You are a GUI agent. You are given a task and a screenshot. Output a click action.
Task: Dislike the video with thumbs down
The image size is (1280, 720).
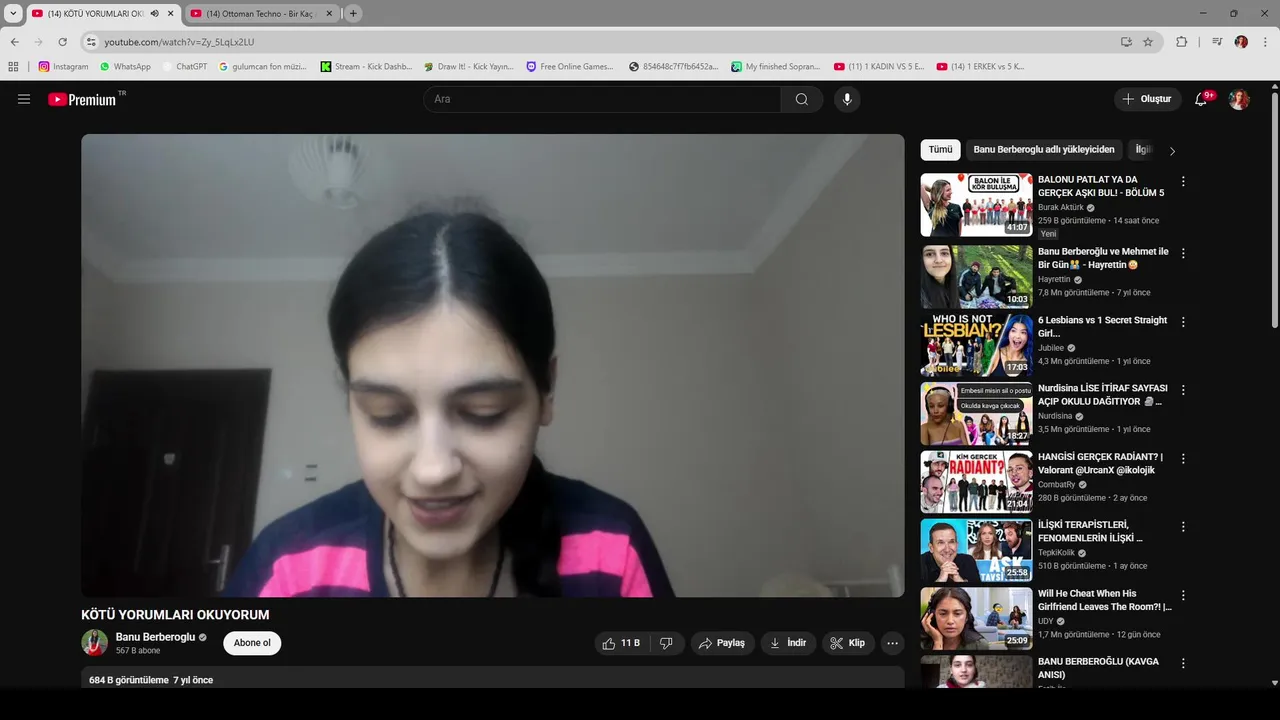[666, 643]
